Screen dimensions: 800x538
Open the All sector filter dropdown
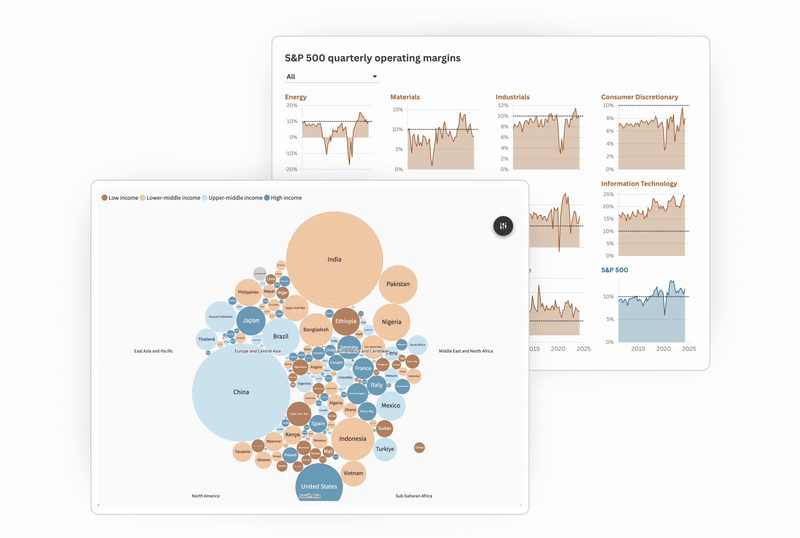coord(331,76)
